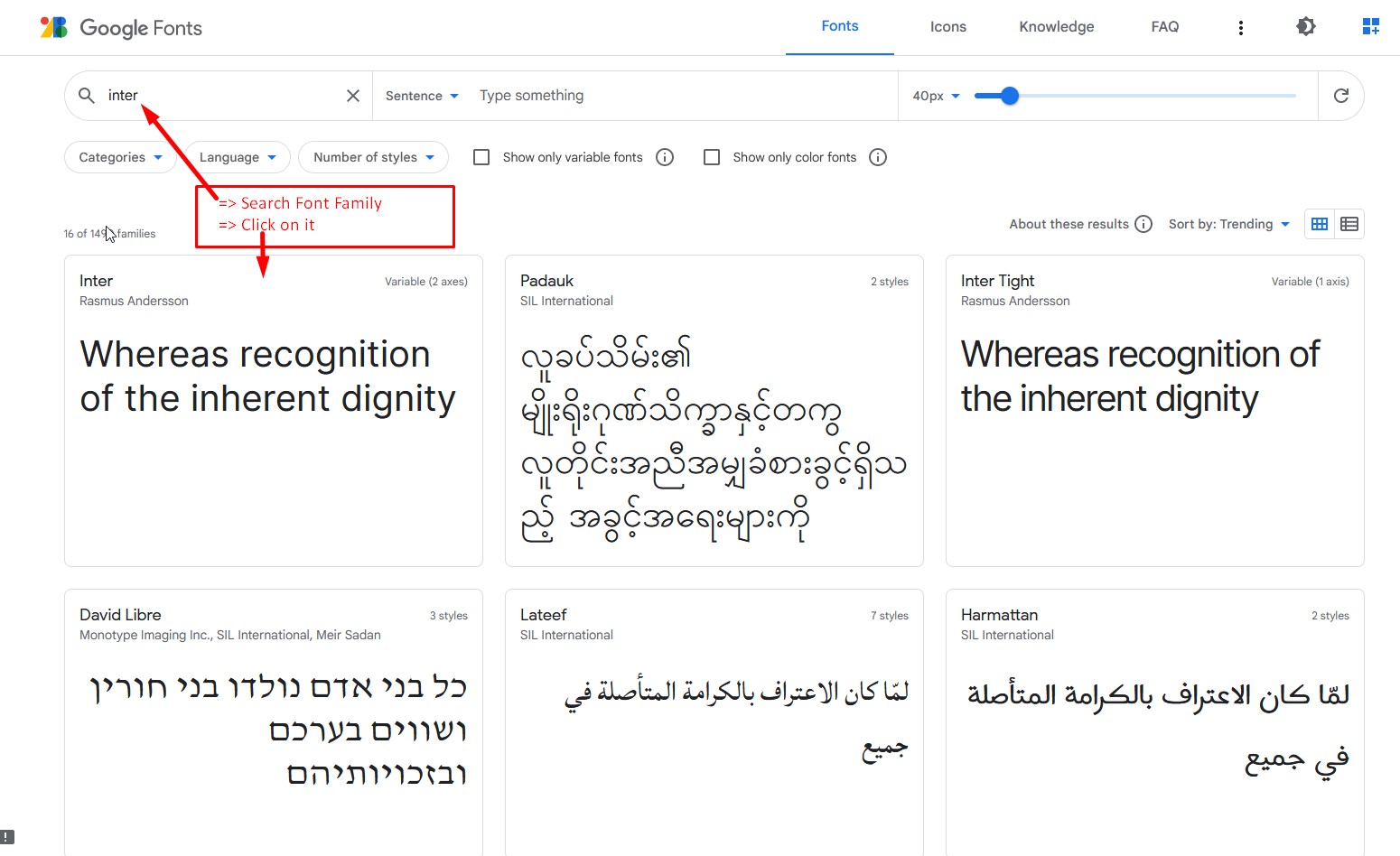Click the Google Fonts logo
Image resolution: width=1400 pixels, height=856 pixels.
point(121,27)
